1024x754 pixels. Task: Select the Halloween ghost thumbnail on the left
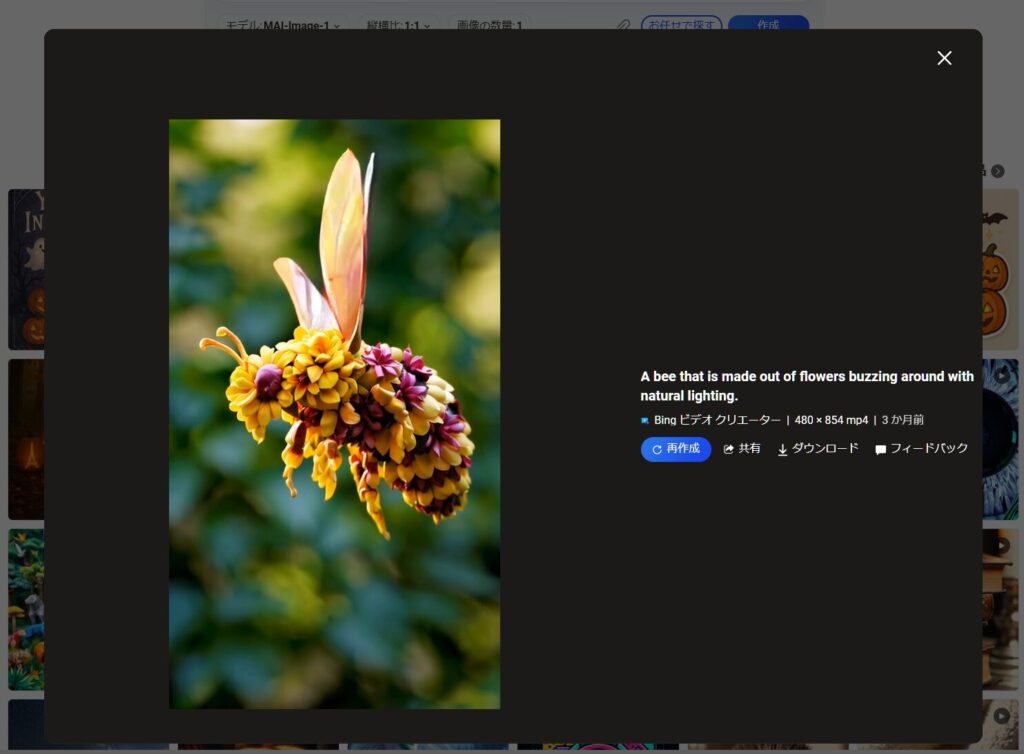(25, 269)
